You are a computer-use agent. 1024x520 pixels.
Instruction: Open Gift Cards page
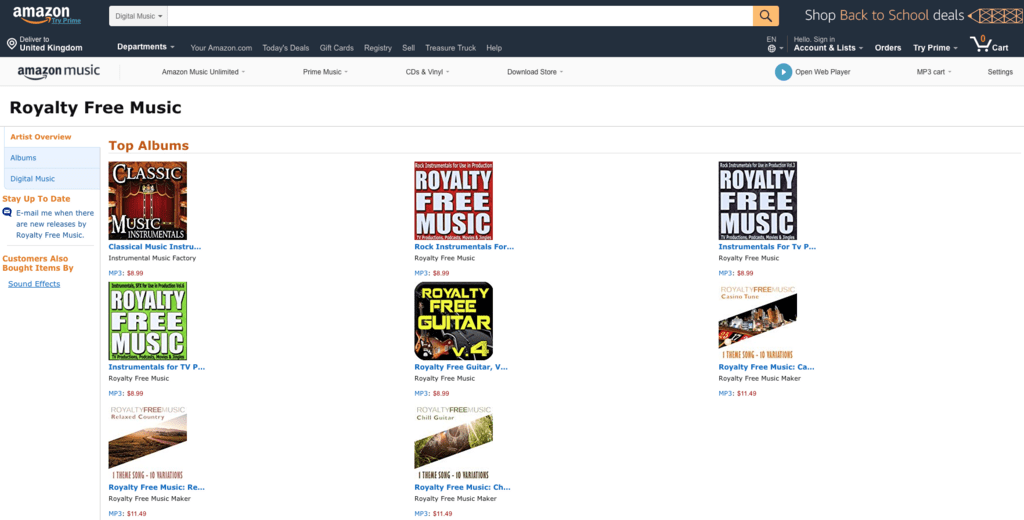pyautogui.click(x=336, y=48)
